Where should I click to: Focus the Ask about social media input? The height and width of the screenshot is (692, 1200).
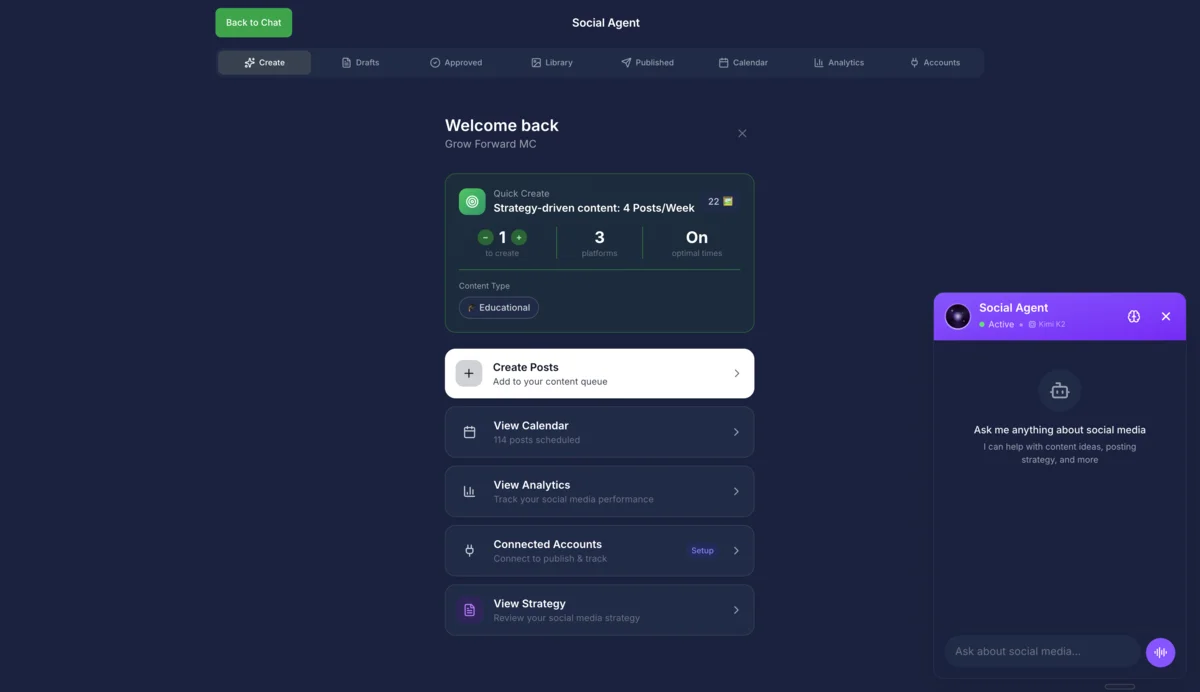tap(1041, 652)
